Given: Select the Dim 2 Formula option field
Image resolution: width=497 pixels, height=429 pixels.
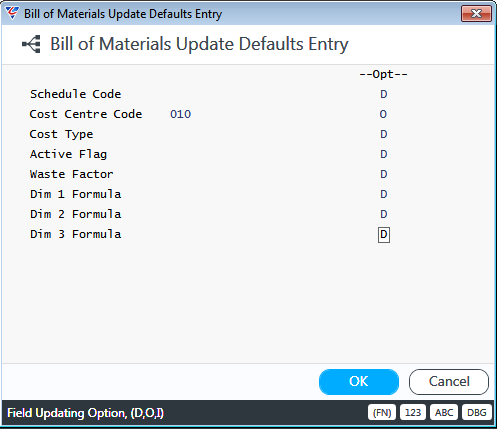Looking at the screenshot, I should point(384,214).
